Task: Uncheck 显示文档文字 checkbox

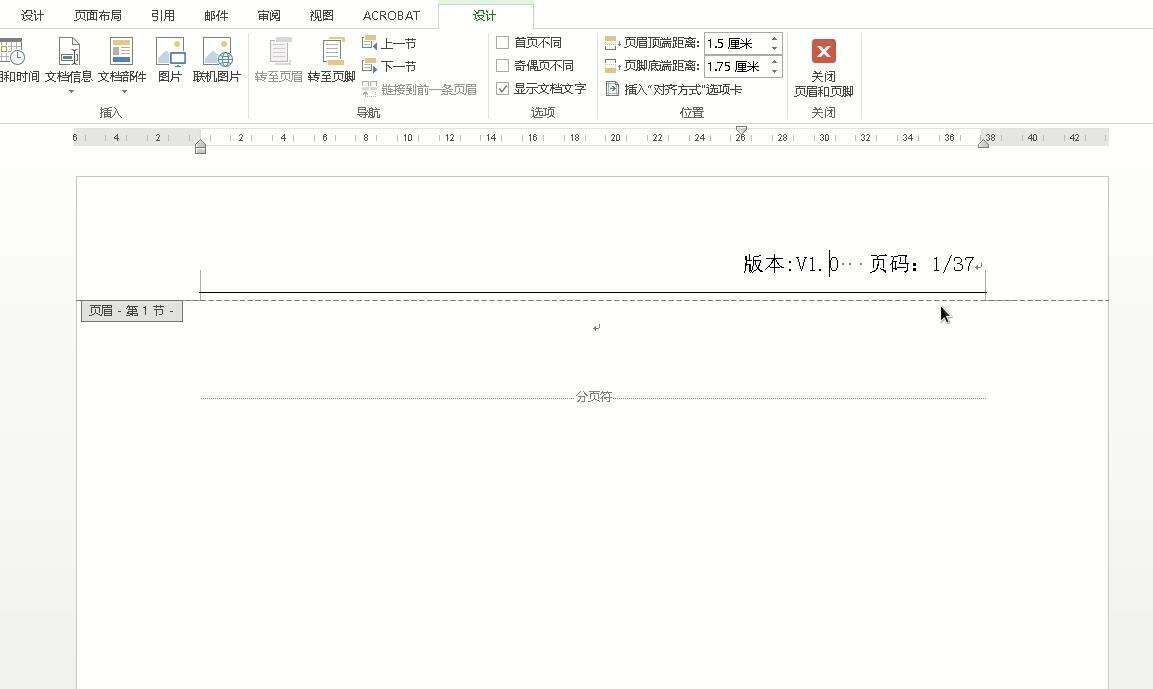Action: point(503,89)
